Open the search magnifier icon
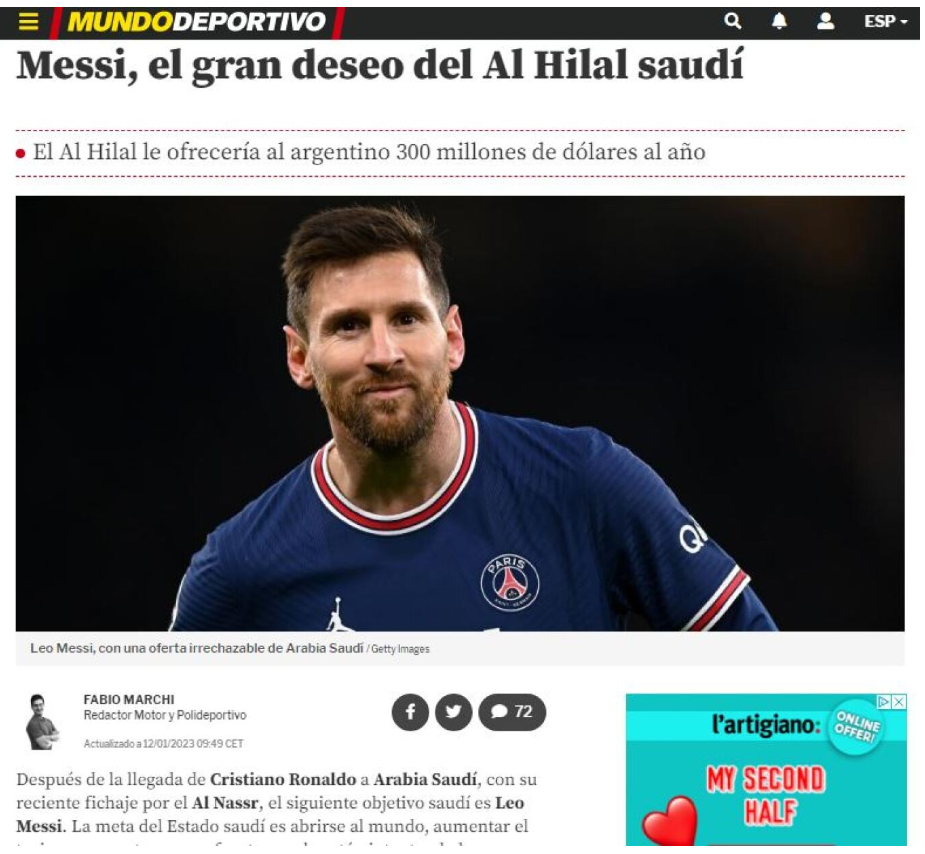This screenshot has height=854, width=925. [732, 21]
